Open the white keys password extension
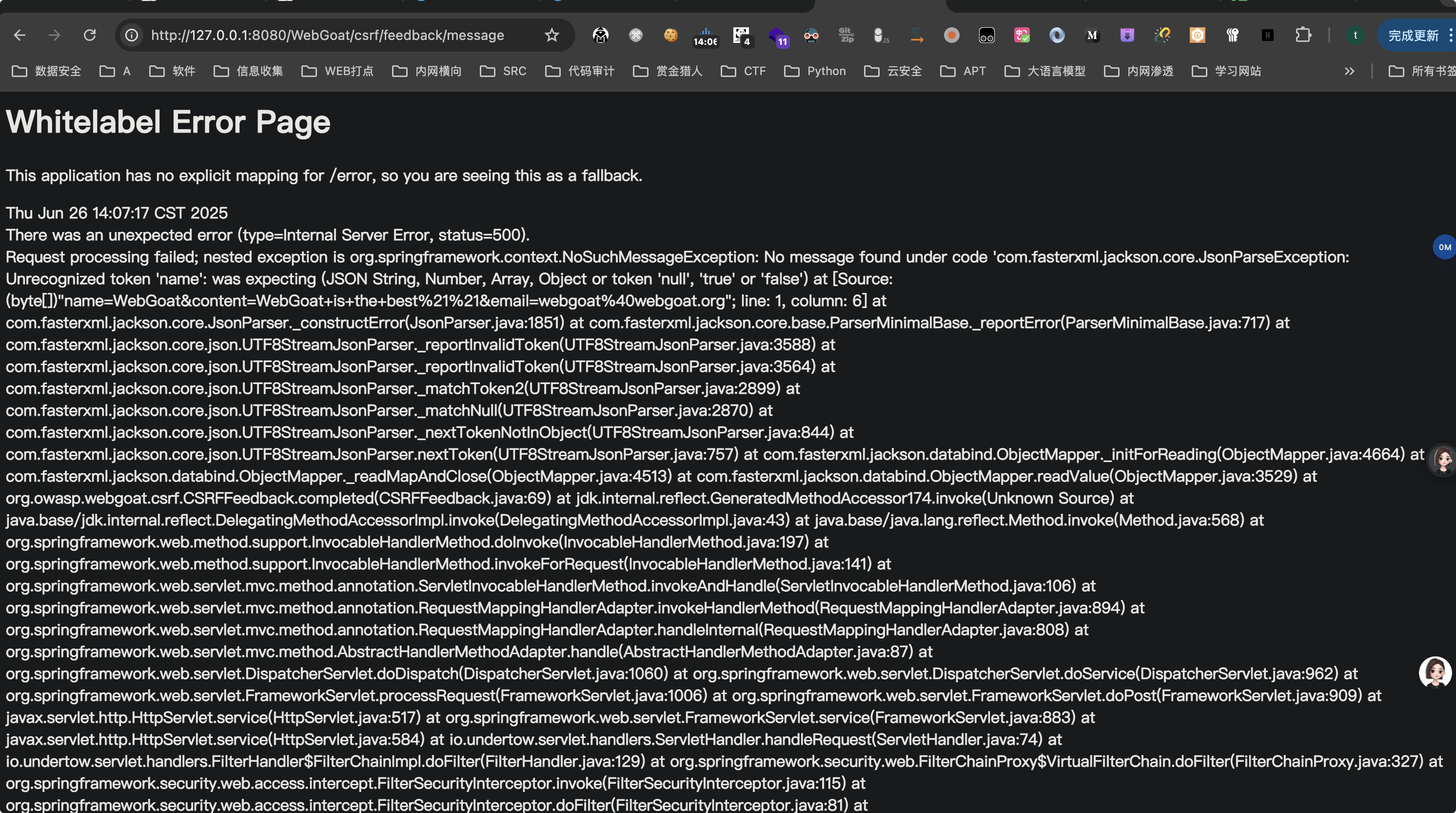This screenshot has height=813, width=1456. (1232, 35)
